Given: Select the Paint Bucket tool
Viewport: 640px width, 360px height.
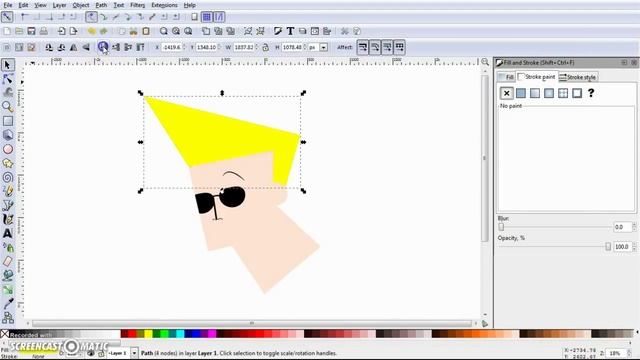Looking at the screenshot, I should (x=8, y=276).
